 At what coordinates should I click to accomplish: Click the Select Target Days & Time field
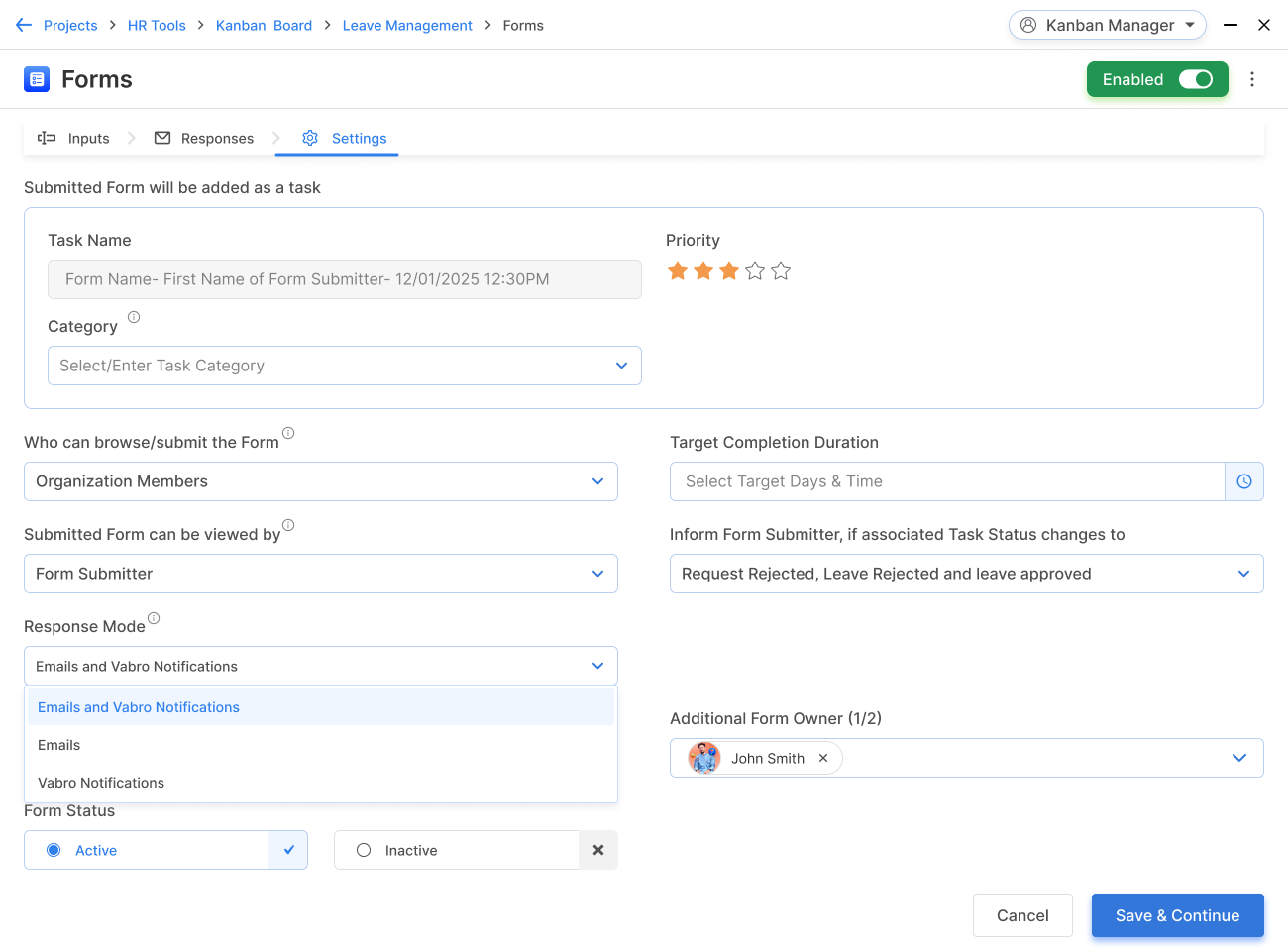947,481
